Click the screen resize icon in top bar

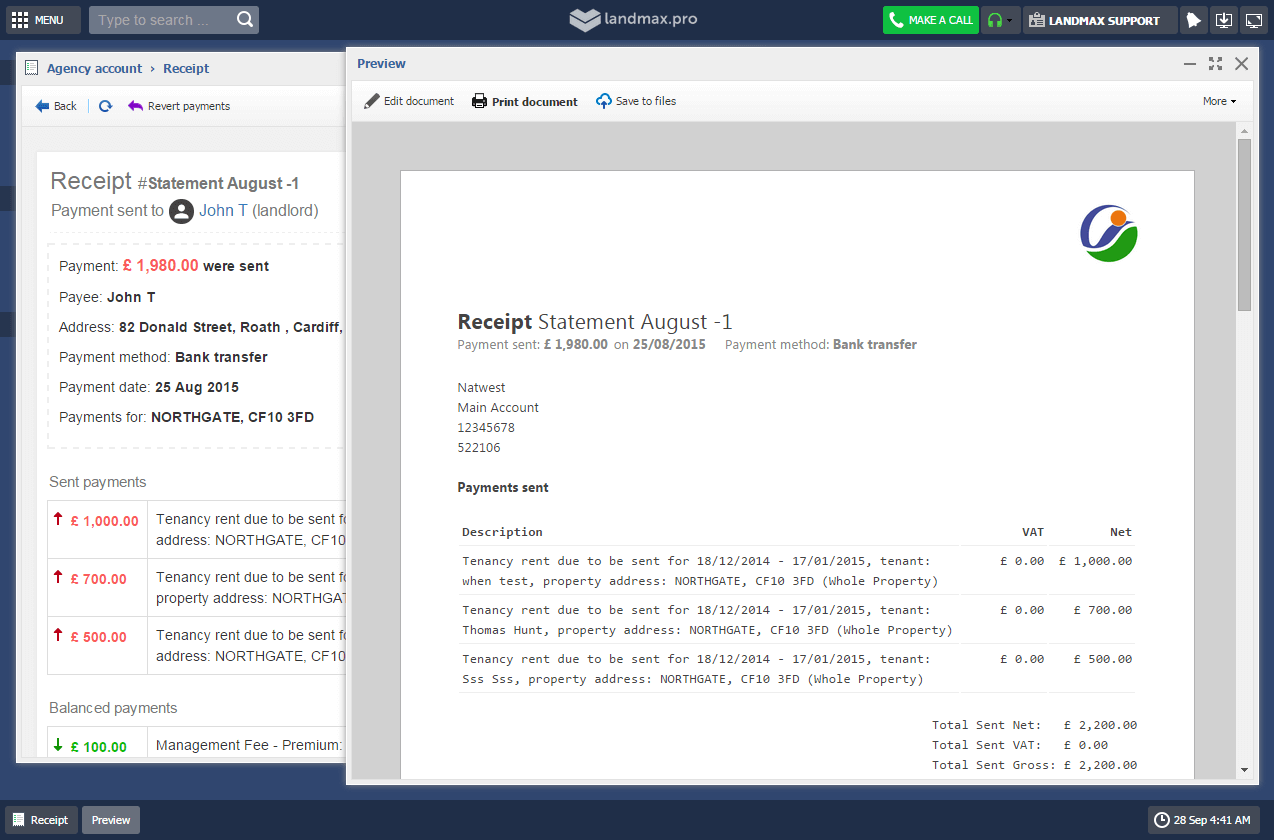click(1254, 20)
